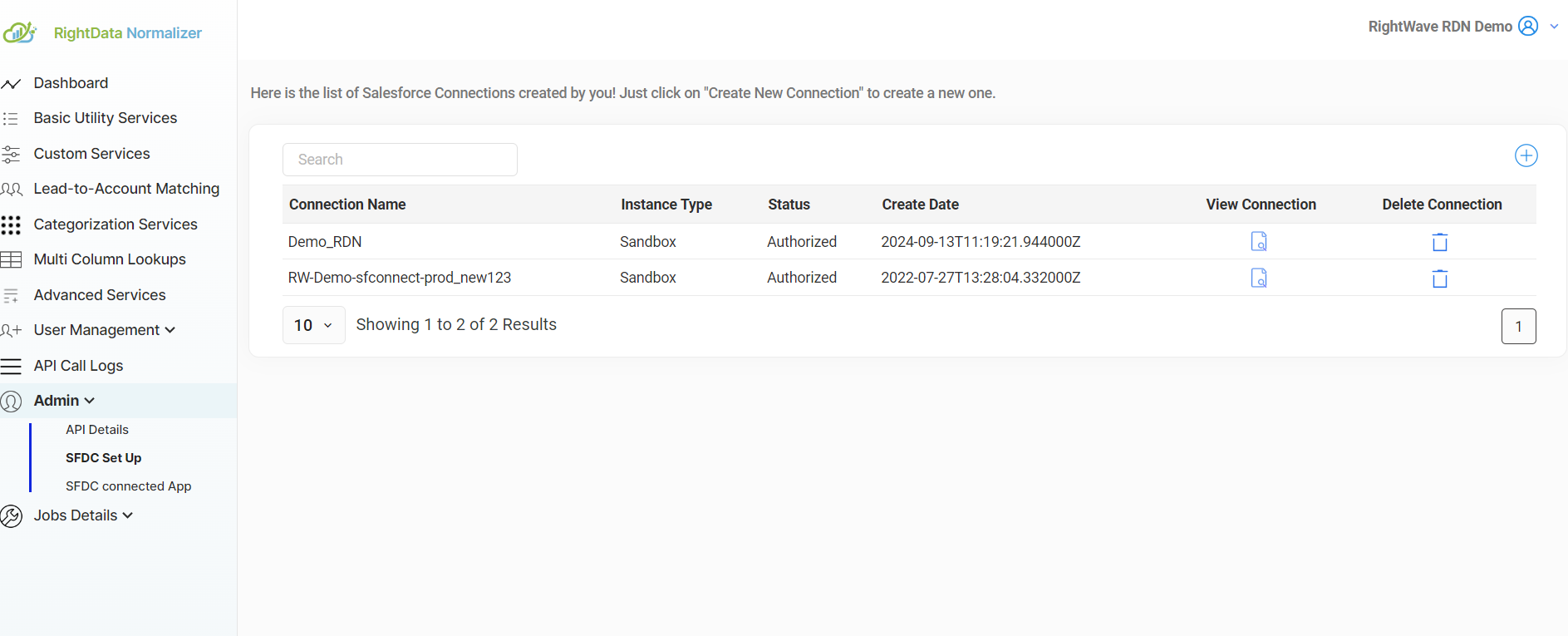Click the View Connection column header
1568x636 pixels.
(x=1261, y=205)
